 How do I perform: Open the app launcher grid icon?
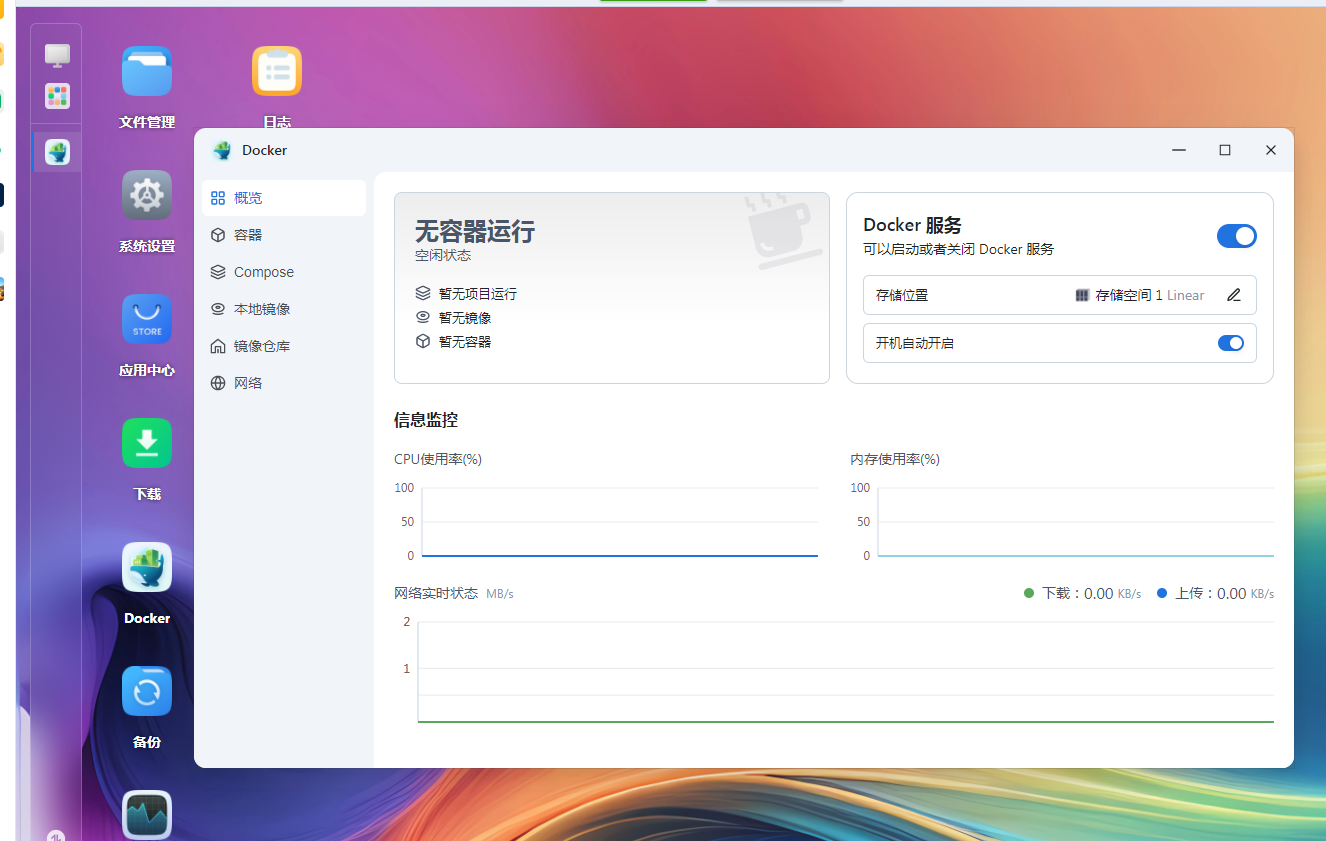coord(56,96)
